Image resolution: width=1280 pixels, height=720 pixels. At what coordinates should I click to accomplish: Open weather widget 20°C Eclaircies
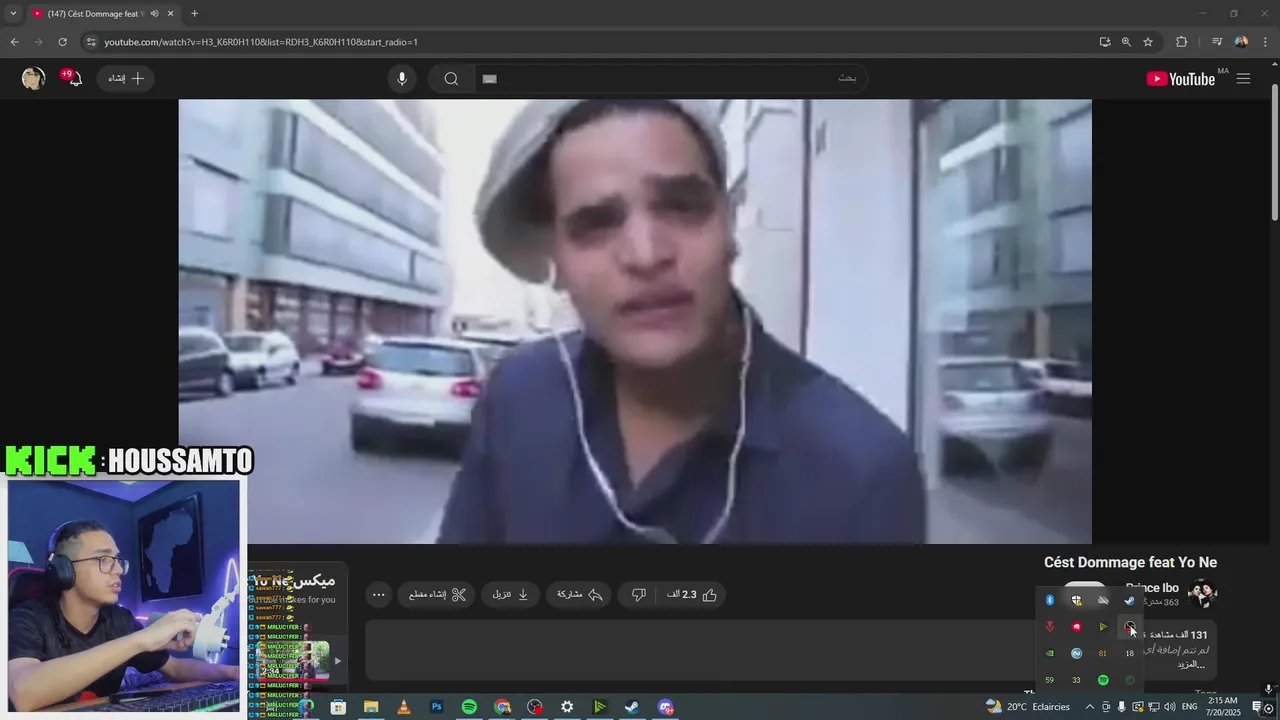point(1027,706)
